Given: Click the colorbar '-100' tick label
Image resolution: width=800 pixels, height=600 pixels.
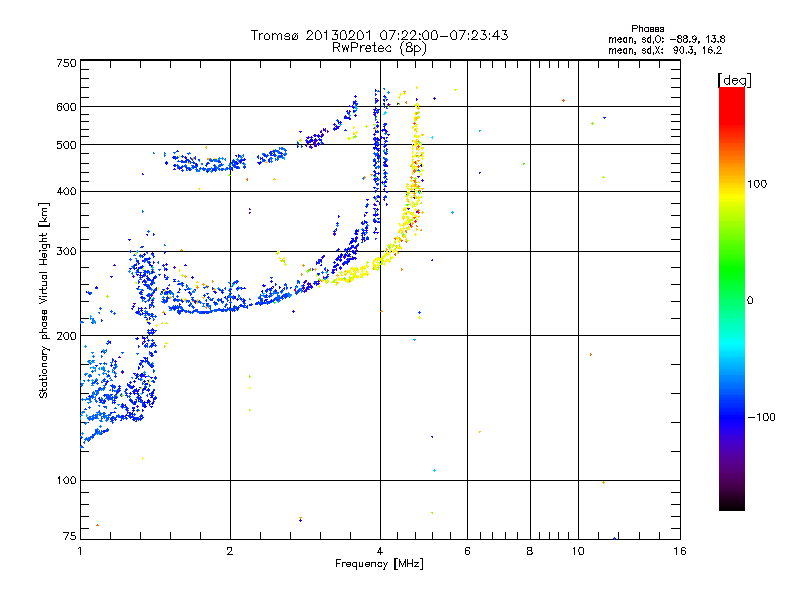Looking at the screenshot, I should point(761,417).
